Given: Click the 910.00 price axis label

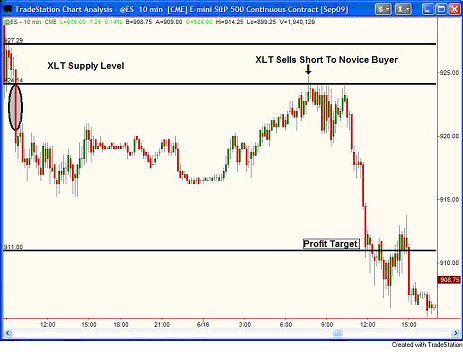Looking at the screenshot, I should point(449,263).
